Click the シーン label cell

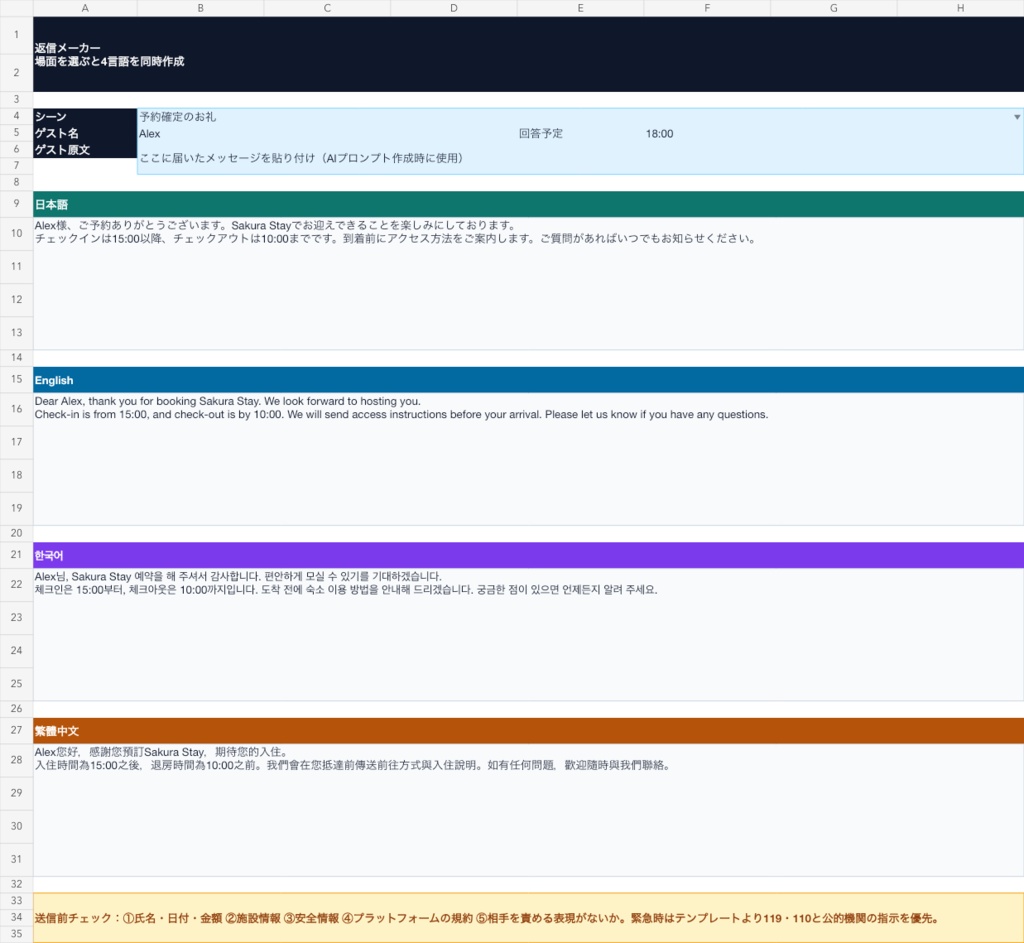85,117
